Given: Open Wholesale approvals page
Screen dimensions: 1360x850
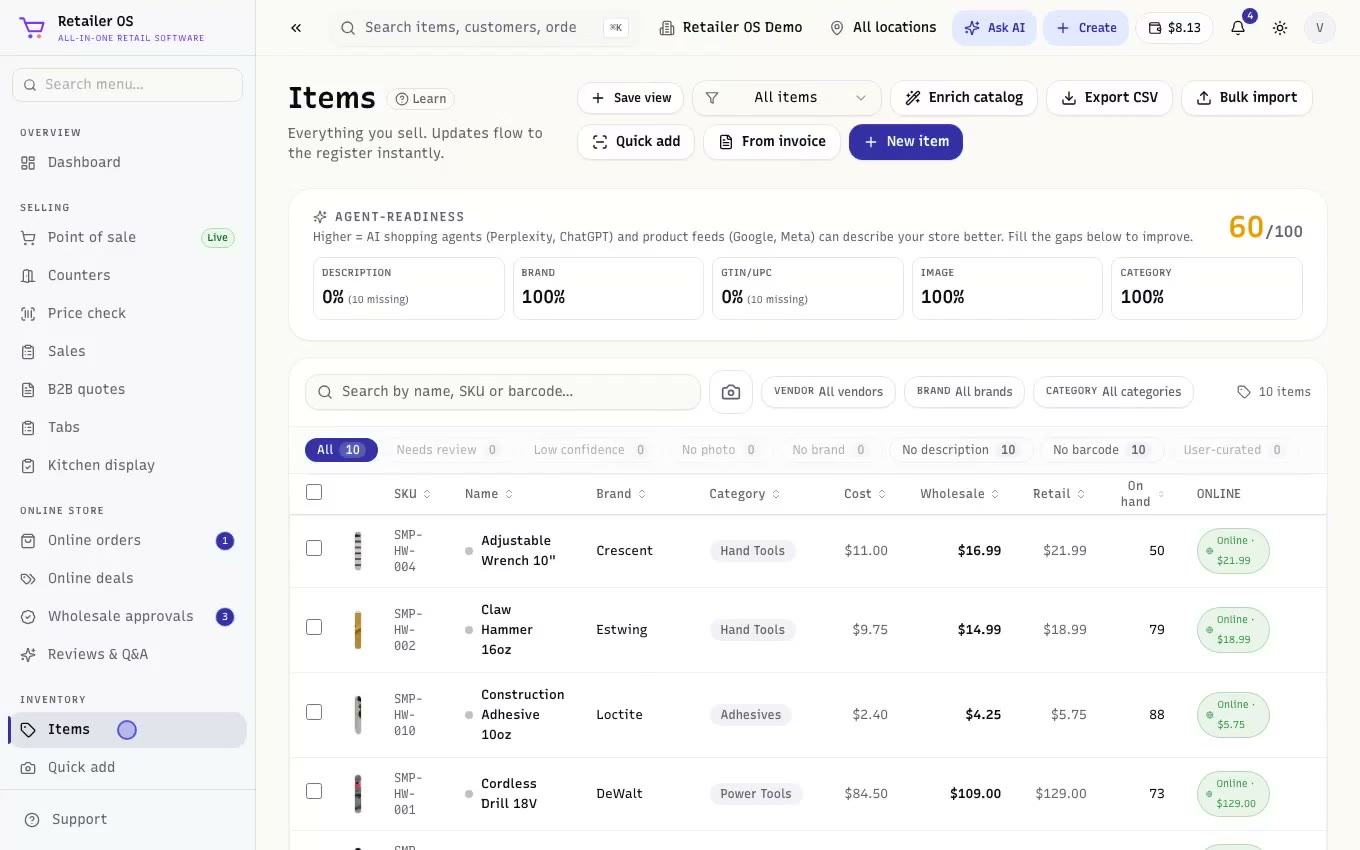Looking at the screenshot, I should 127,616.
